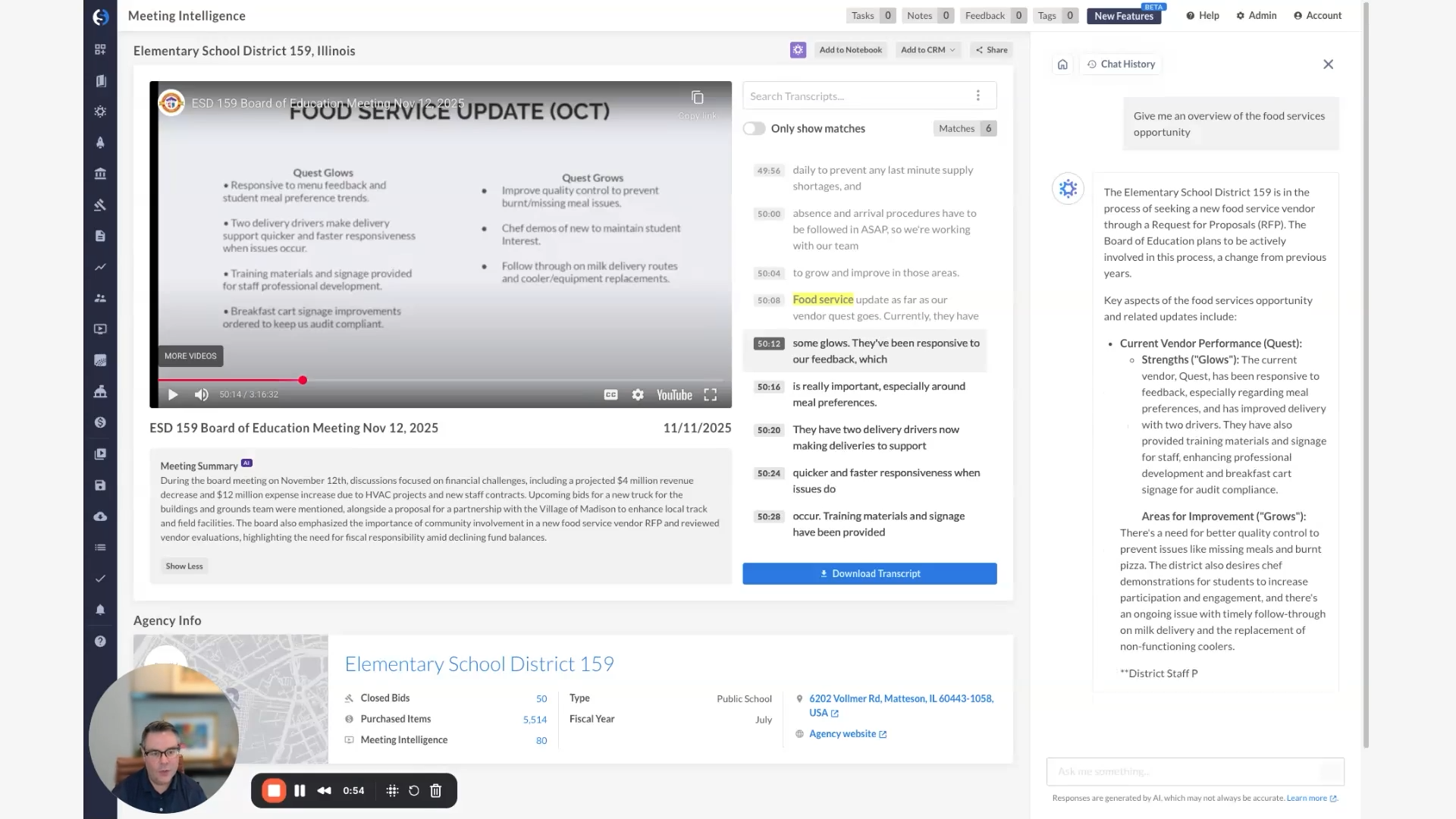The width and height of the screenshot is (1456, 819).
Task: Click the notification bell sidebar icon
Action: pos(100,610)
